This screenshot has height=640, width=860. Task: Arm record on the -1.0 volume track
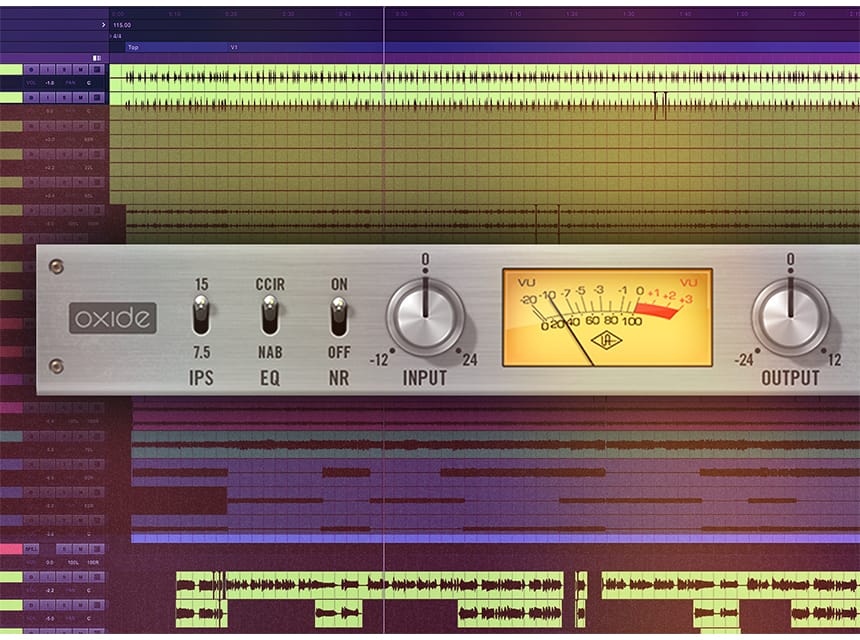(31, 69)
